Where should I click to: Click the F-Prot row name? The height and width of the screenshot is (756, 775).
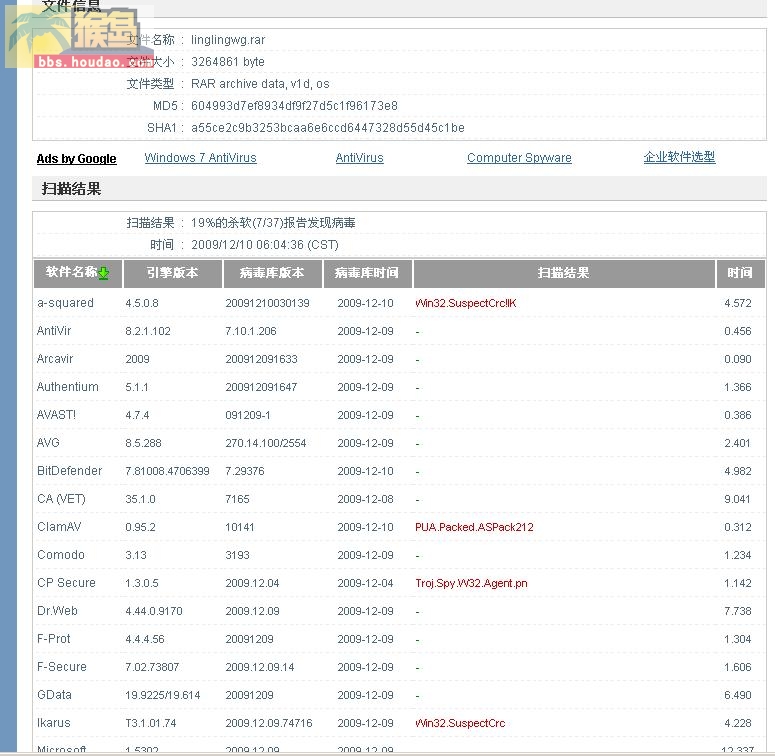(x=54, y=639)
